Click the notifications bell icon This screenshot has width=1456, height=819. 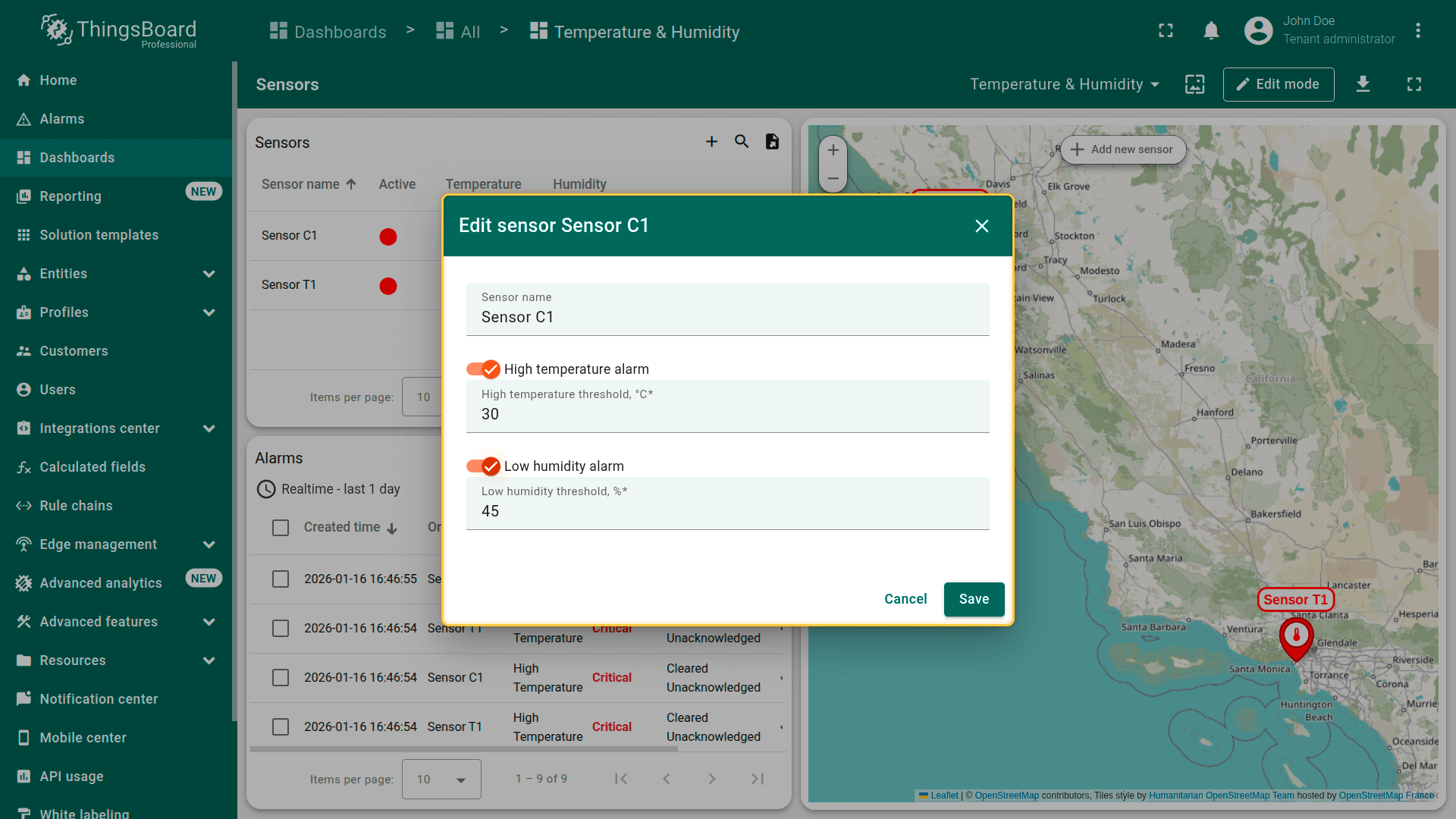(1211, 31)
